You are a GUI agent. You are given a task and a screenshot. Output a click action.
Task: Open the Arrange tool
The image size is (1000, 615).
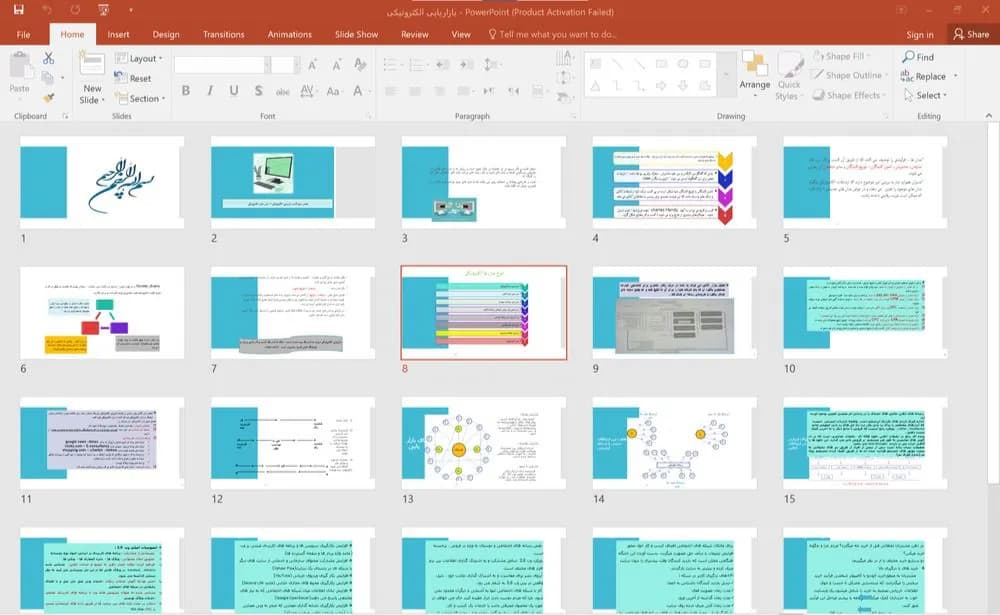coord(754,75)
